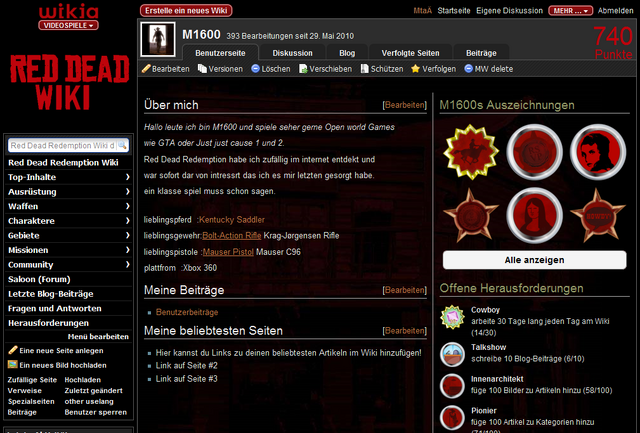640x433 pixels.
Task: Click the Verschieben move icon
Action: click(x=303, y=69)
